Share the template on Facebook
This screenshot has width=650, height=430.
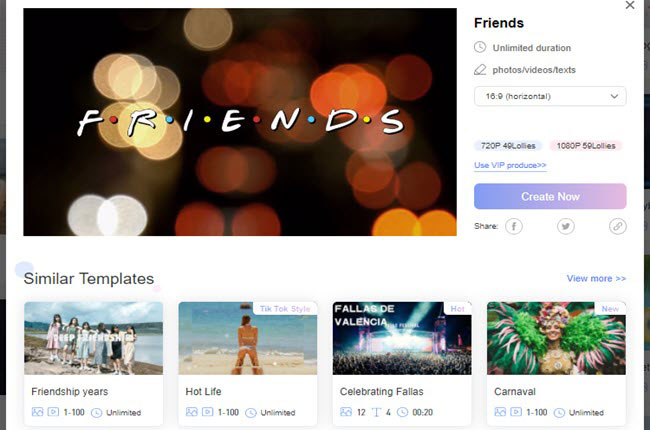(514, 226)
